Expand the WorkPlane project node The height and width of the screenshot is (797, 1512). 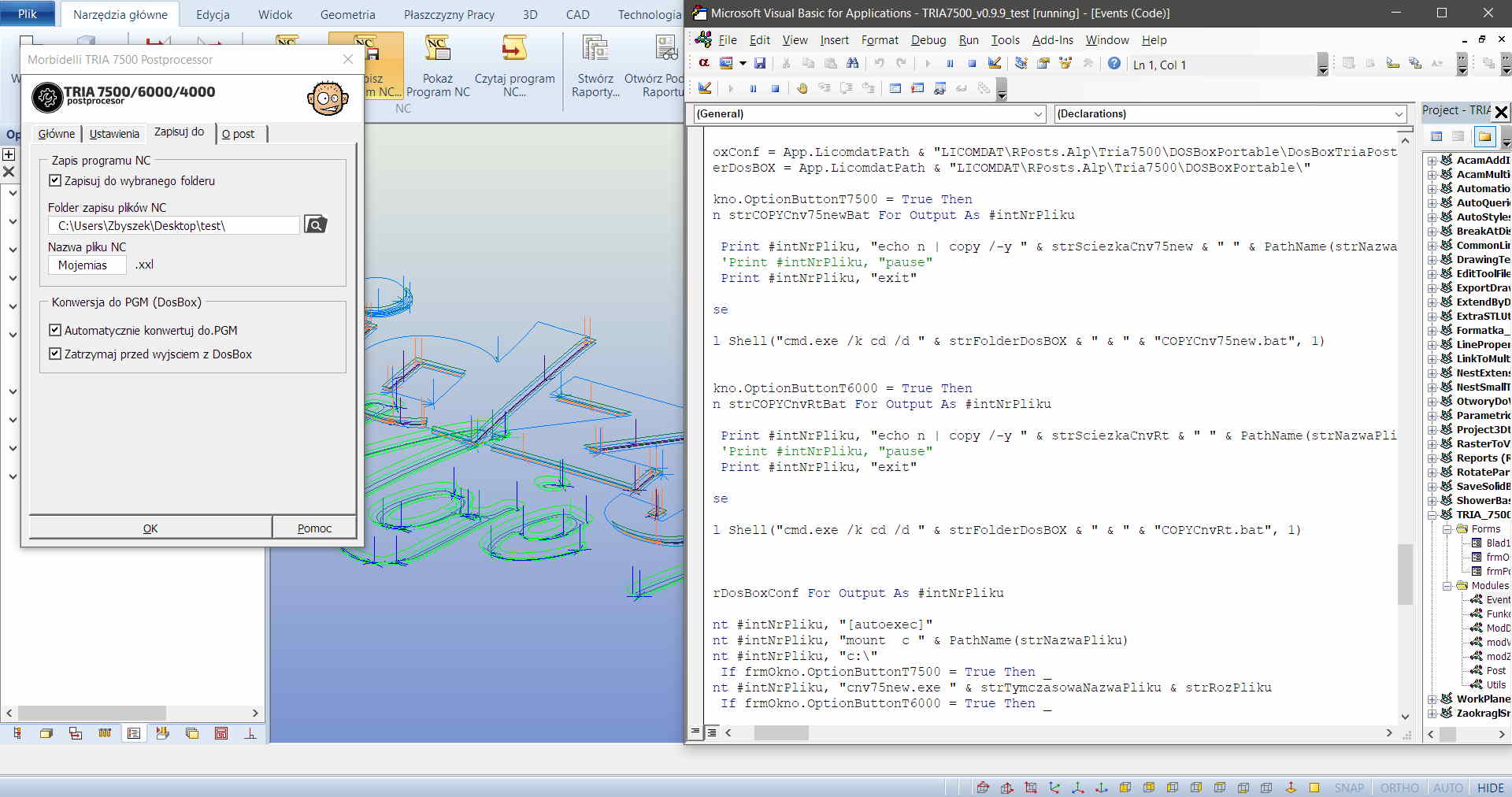pos(1432,699)
